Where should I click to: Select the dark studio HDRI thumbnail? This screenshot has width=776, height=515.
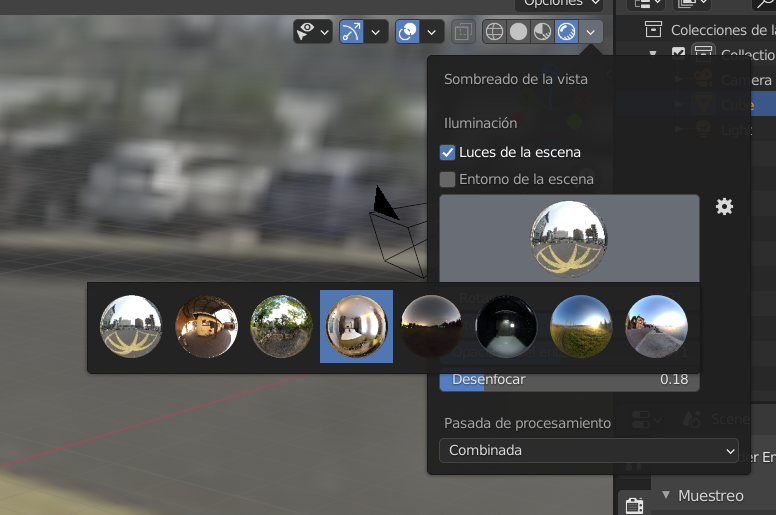point(506,327)
